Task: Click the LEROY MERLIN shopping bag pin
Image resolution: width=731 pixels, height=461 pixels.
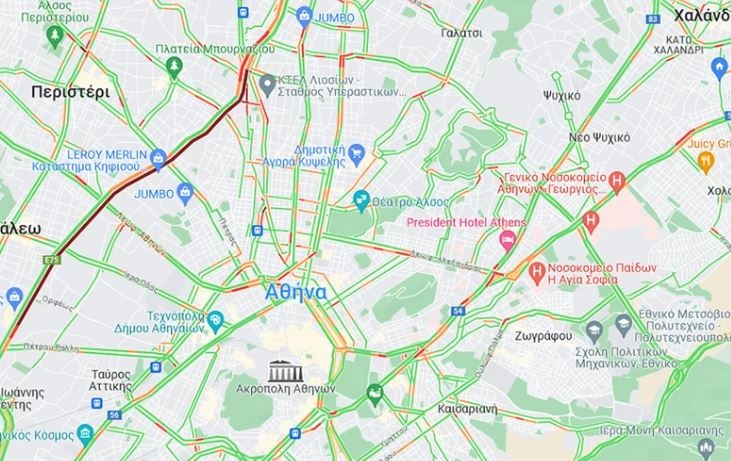Action: point(158,160)
